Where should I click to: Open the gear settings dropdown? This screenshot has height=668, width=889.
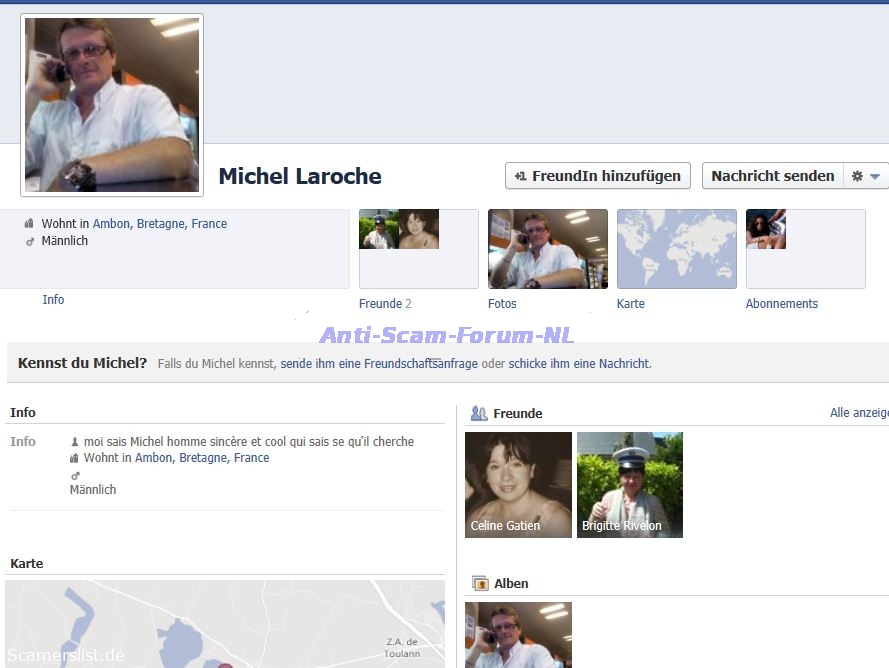pyautogui.click(x=865, y=176)
